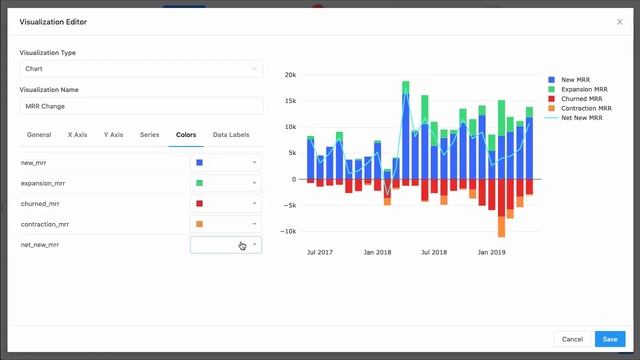Click the orange swatch for contraction_mrr
The width and height of the screenshot is (640, 360).
(200, 224)
